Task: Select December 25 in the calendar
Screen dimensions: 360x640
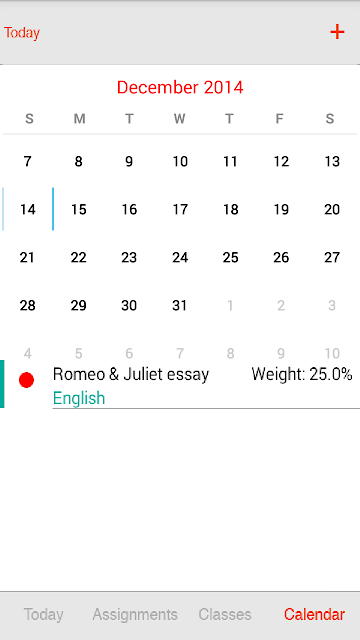Action: tap(230, 258)
